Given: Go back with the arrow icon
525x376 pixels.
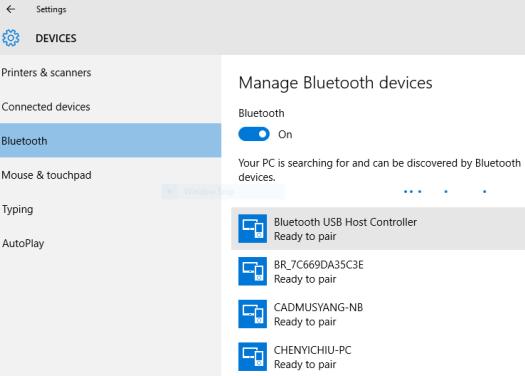Looking at the screenshot, I should point(11,9).
